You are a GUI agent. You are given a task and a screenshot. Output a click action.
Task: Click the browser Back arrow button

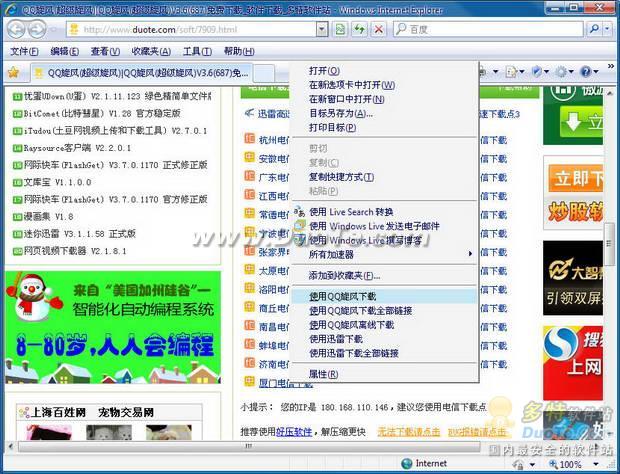[15, 30]
